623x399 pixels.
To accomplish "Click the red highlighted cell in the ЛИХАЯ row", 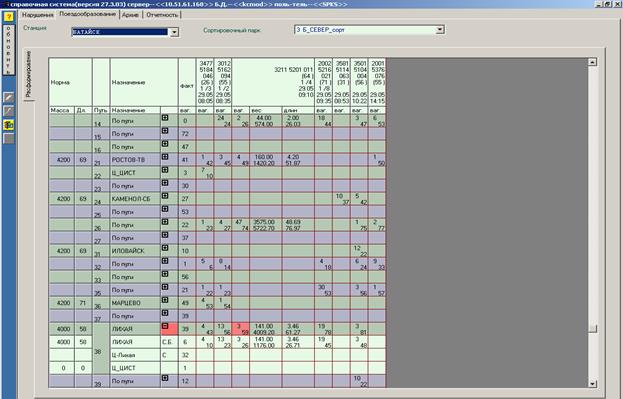I will (241, 329).
